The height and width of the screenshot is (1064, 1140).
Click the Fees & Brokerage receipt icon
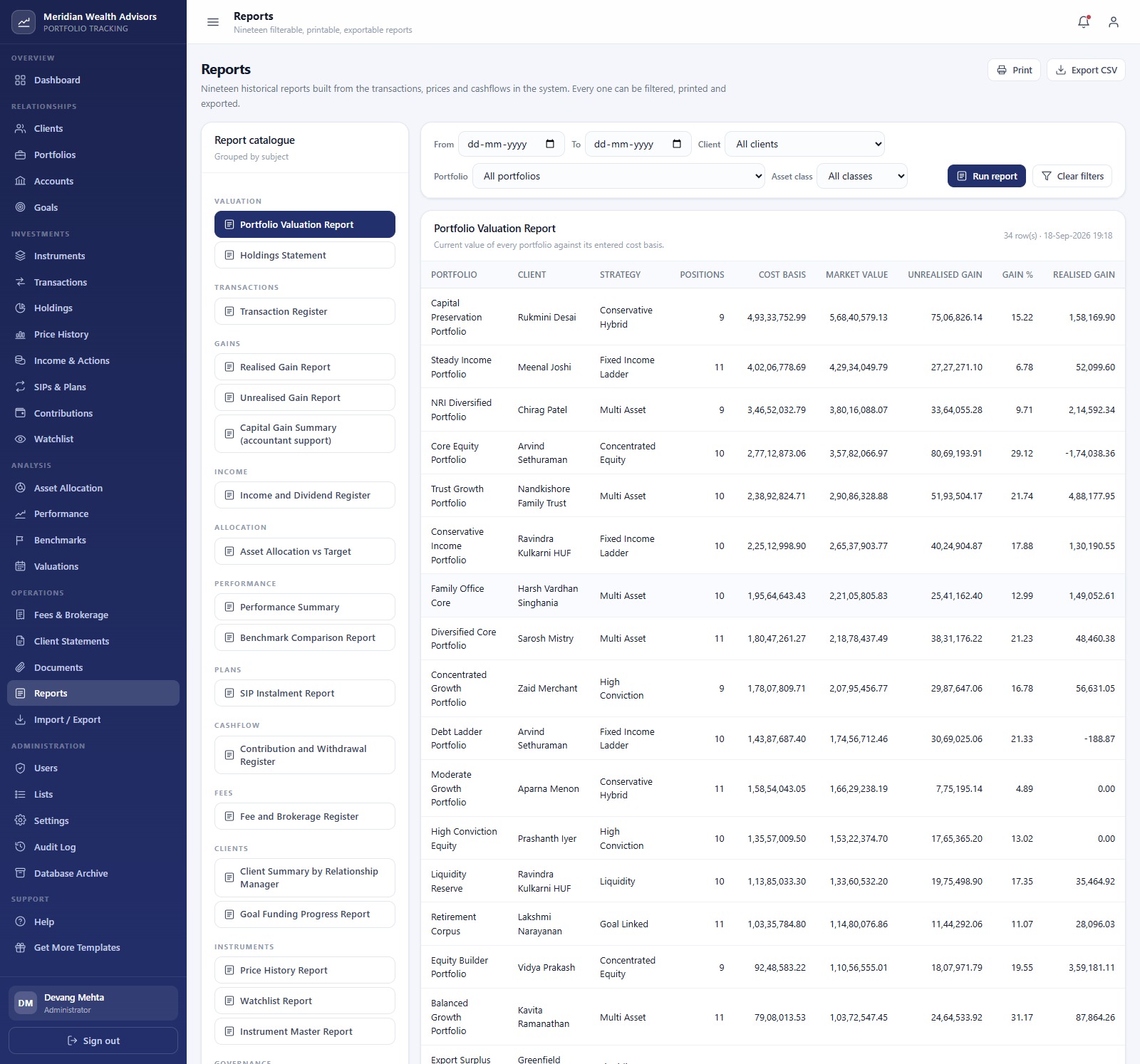pyautogui.click(x=20, y=615)
